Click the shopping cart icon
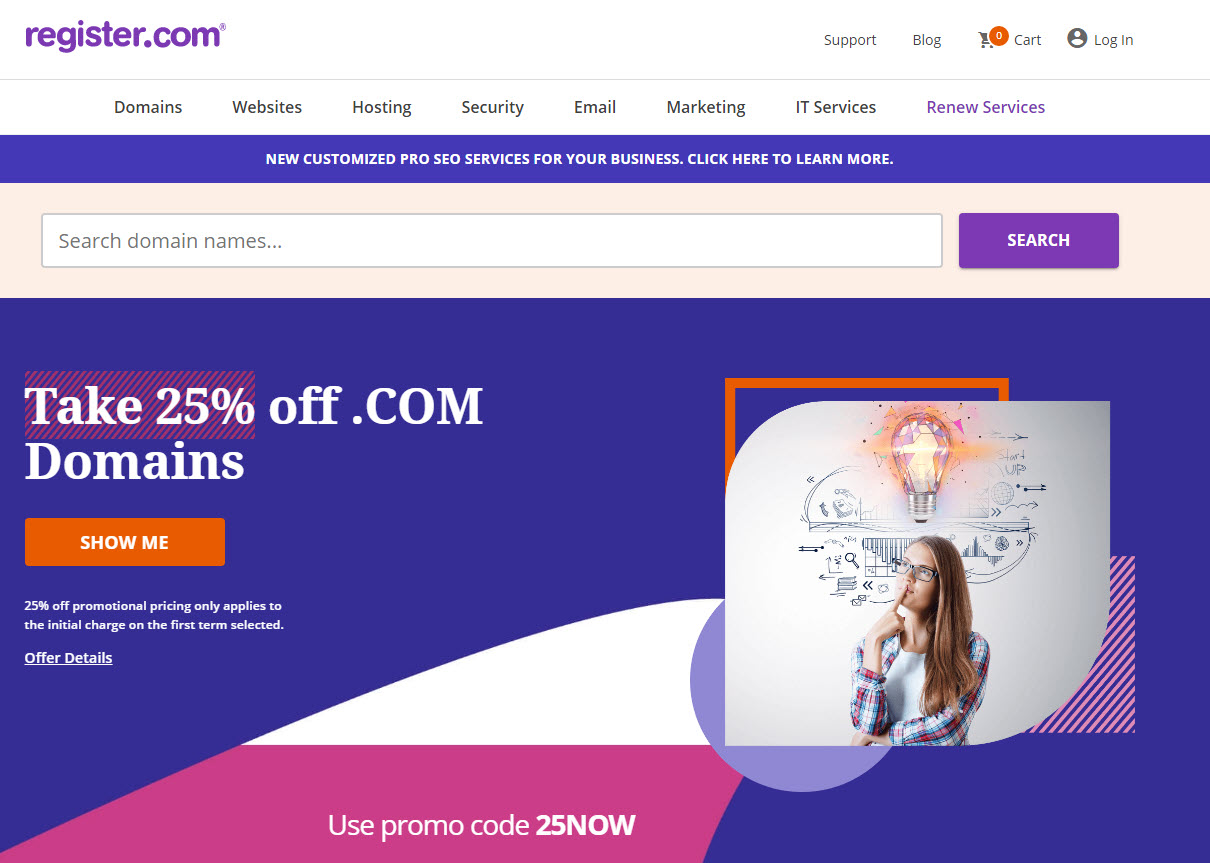The width and height of the screenshot is (1210, 863). [985, 41]
